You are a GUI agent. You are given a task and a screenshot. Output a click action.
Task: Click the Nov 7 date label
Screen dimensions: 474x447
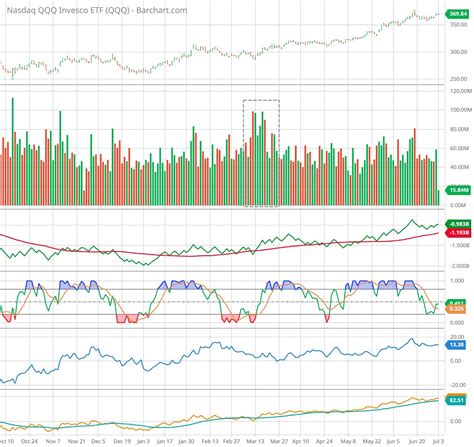[53, 441]
